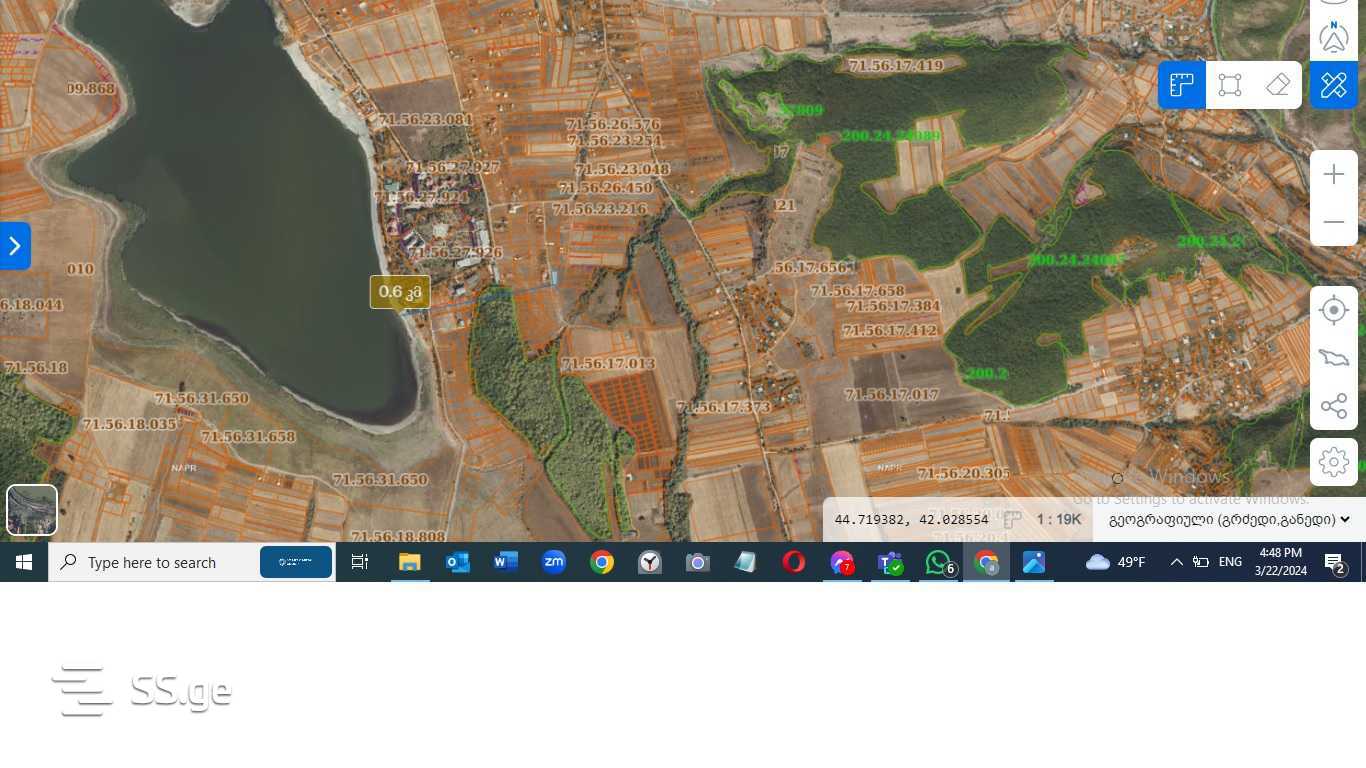Zoom in on the map
This screenshot has width=1366, height=768.
(1334, 175)
